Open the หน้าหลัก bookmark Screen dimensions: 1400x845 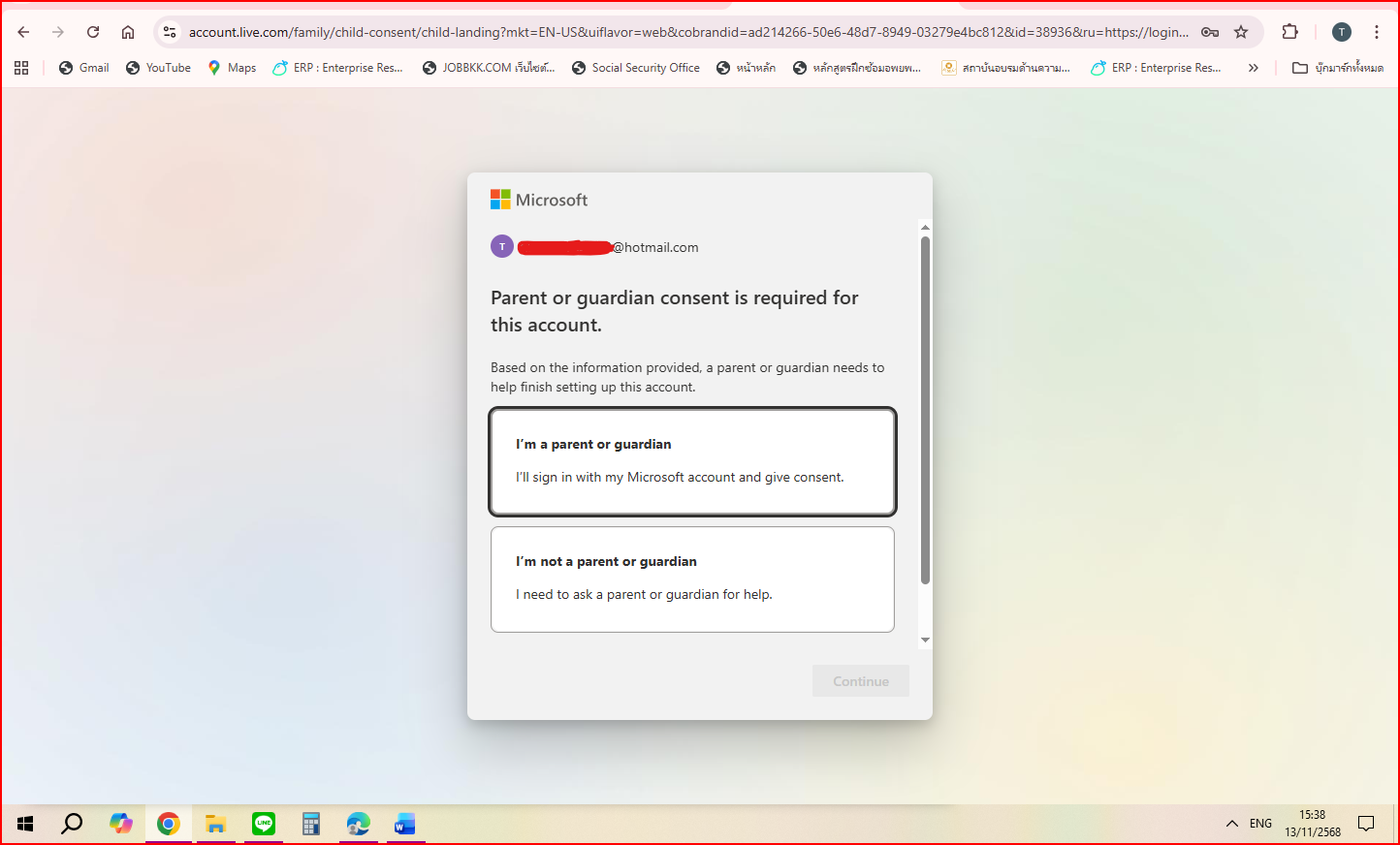click(x=746, y=68)
